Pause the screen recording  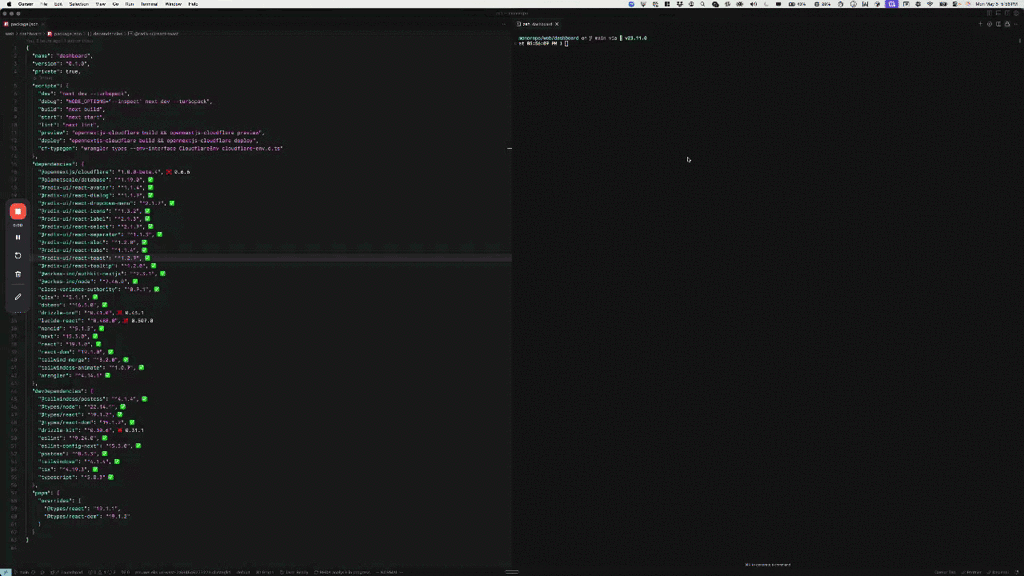click(x=17, y=237)
